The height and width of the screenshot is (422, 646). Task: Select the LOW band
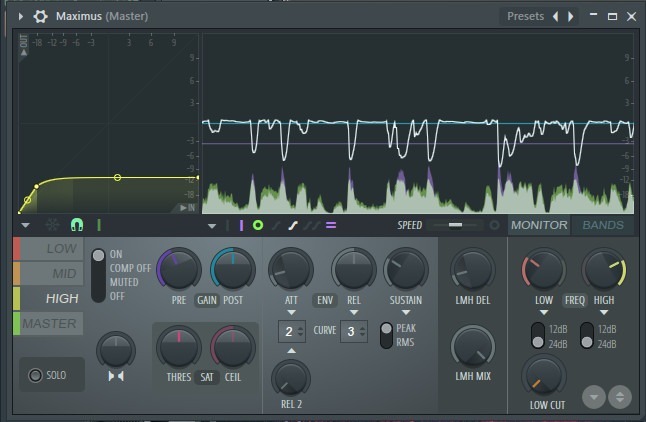[49, 249]
